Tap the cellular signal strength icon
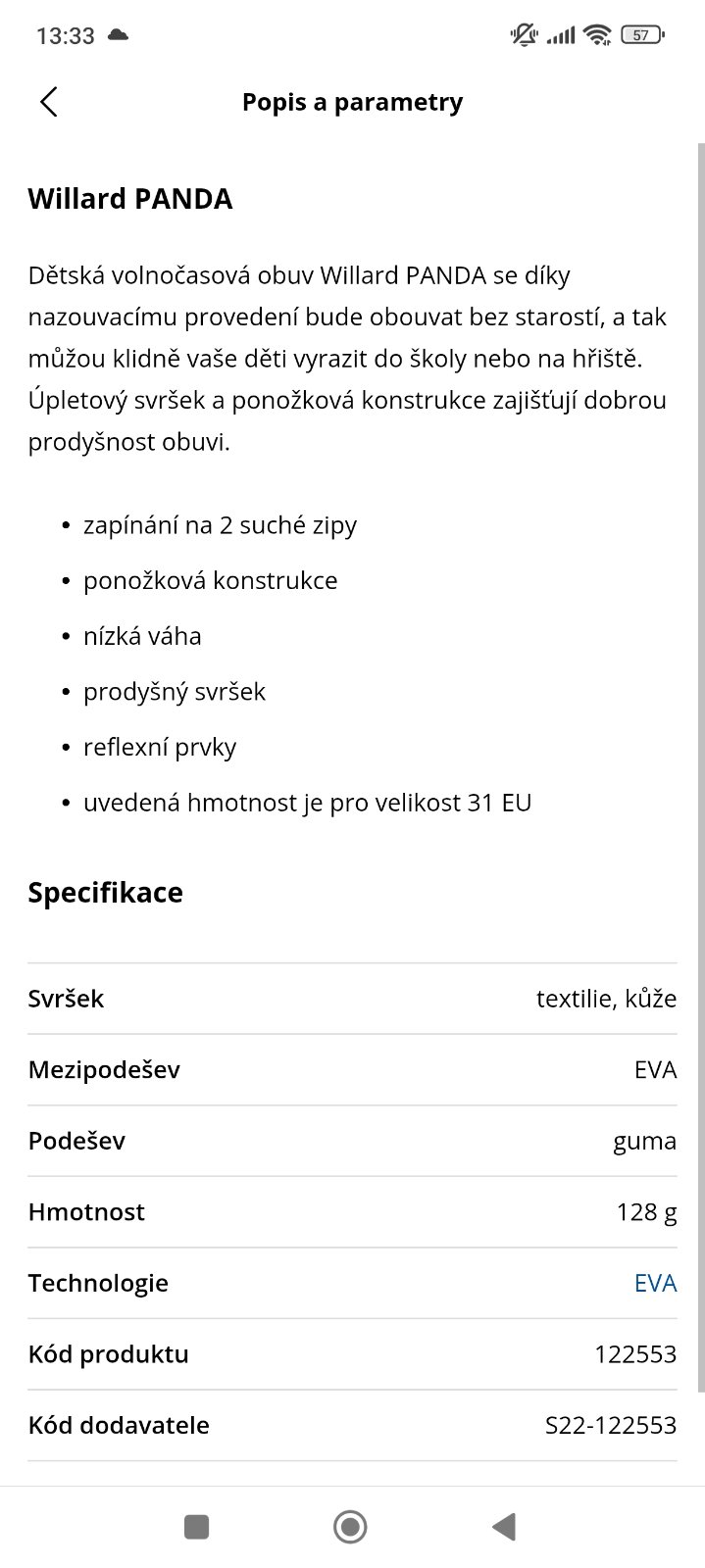 point(560,35)
